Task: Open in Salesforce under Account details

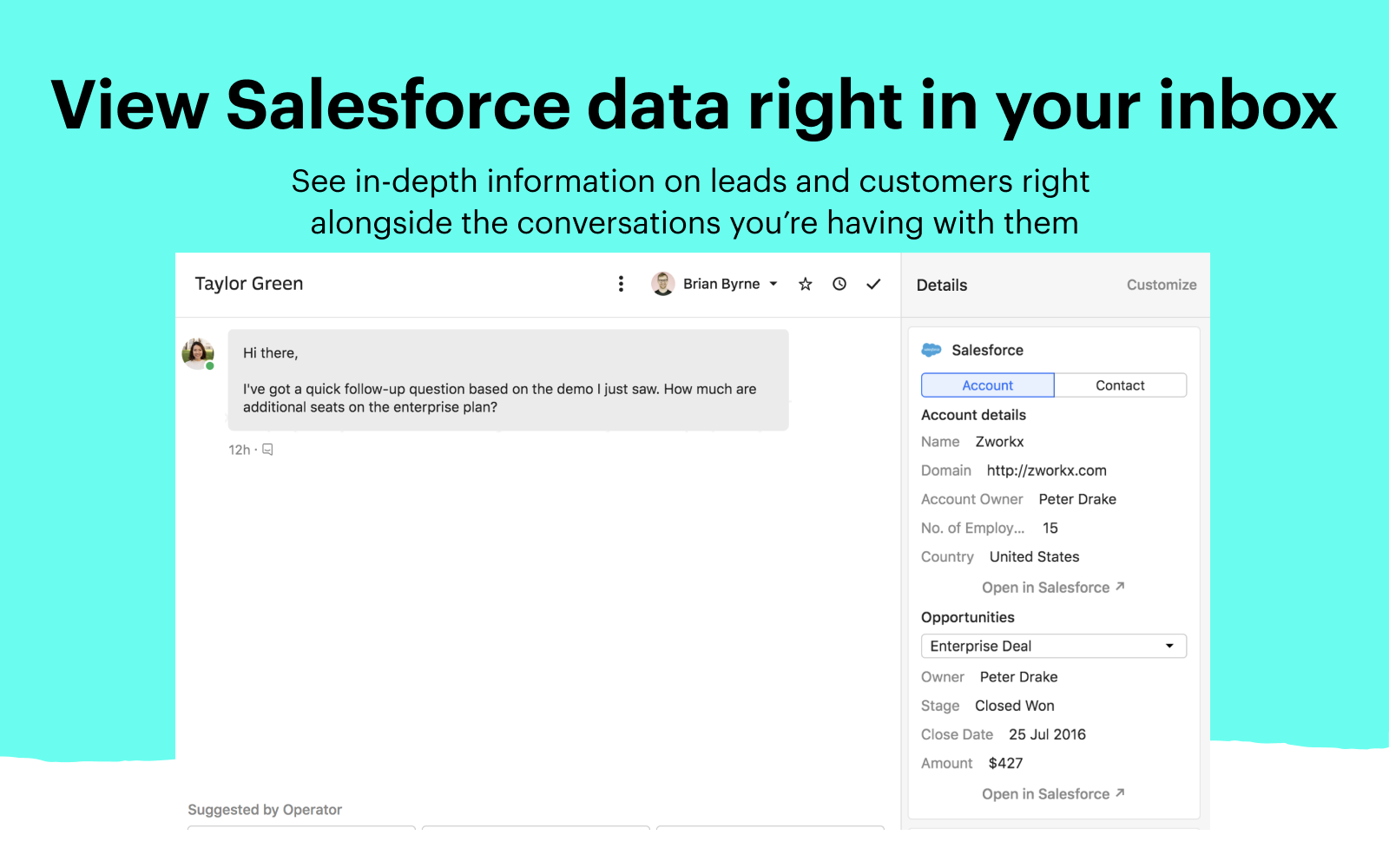Action: (x=1052, y=588)
